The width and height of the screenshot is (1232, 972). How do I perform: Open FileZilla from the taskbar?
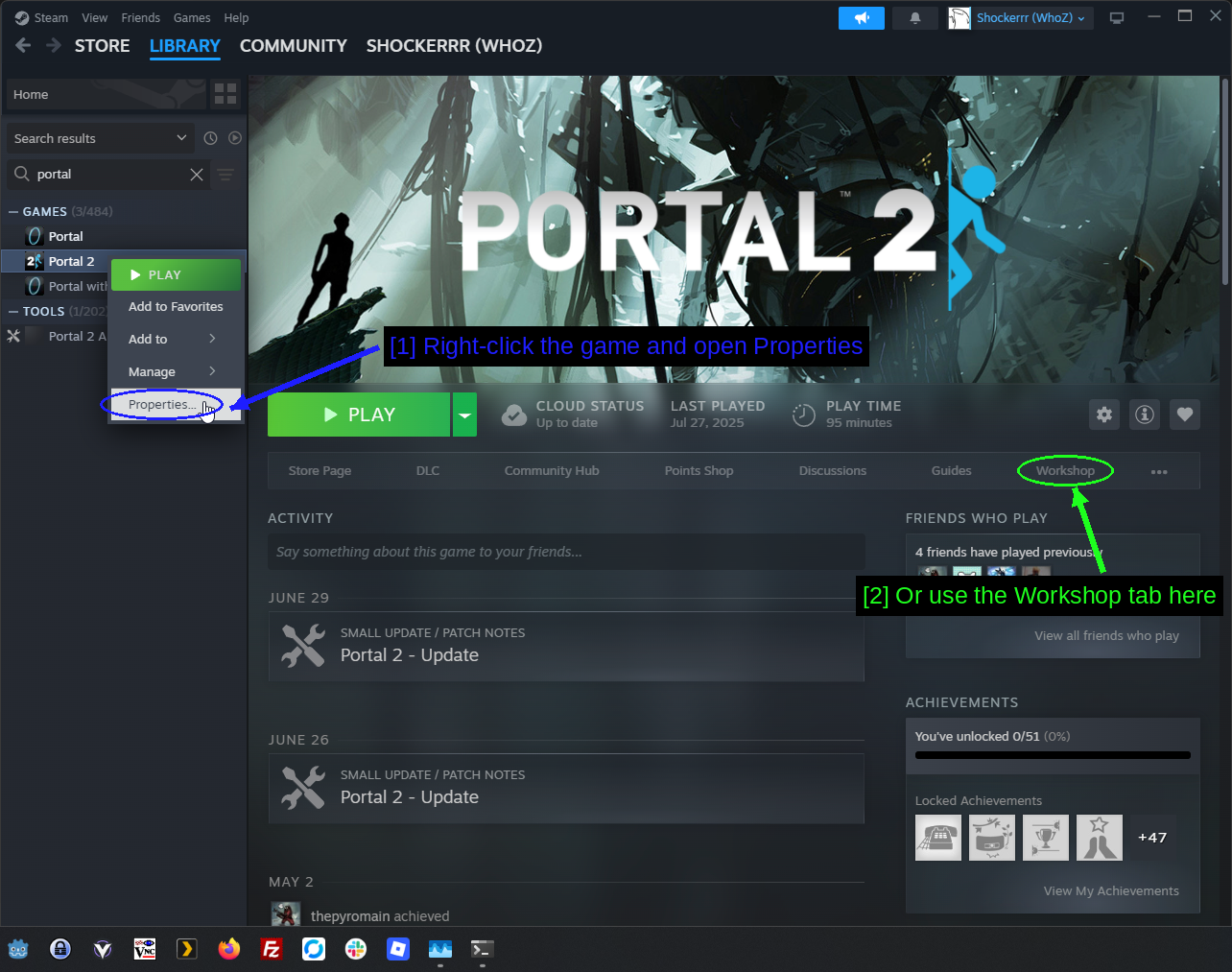pyautogui.click(x=272, y=949)
